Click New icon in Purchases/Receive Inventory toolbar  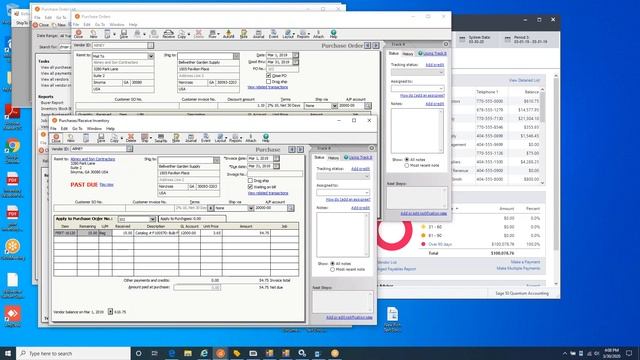(x=71, y=138)
